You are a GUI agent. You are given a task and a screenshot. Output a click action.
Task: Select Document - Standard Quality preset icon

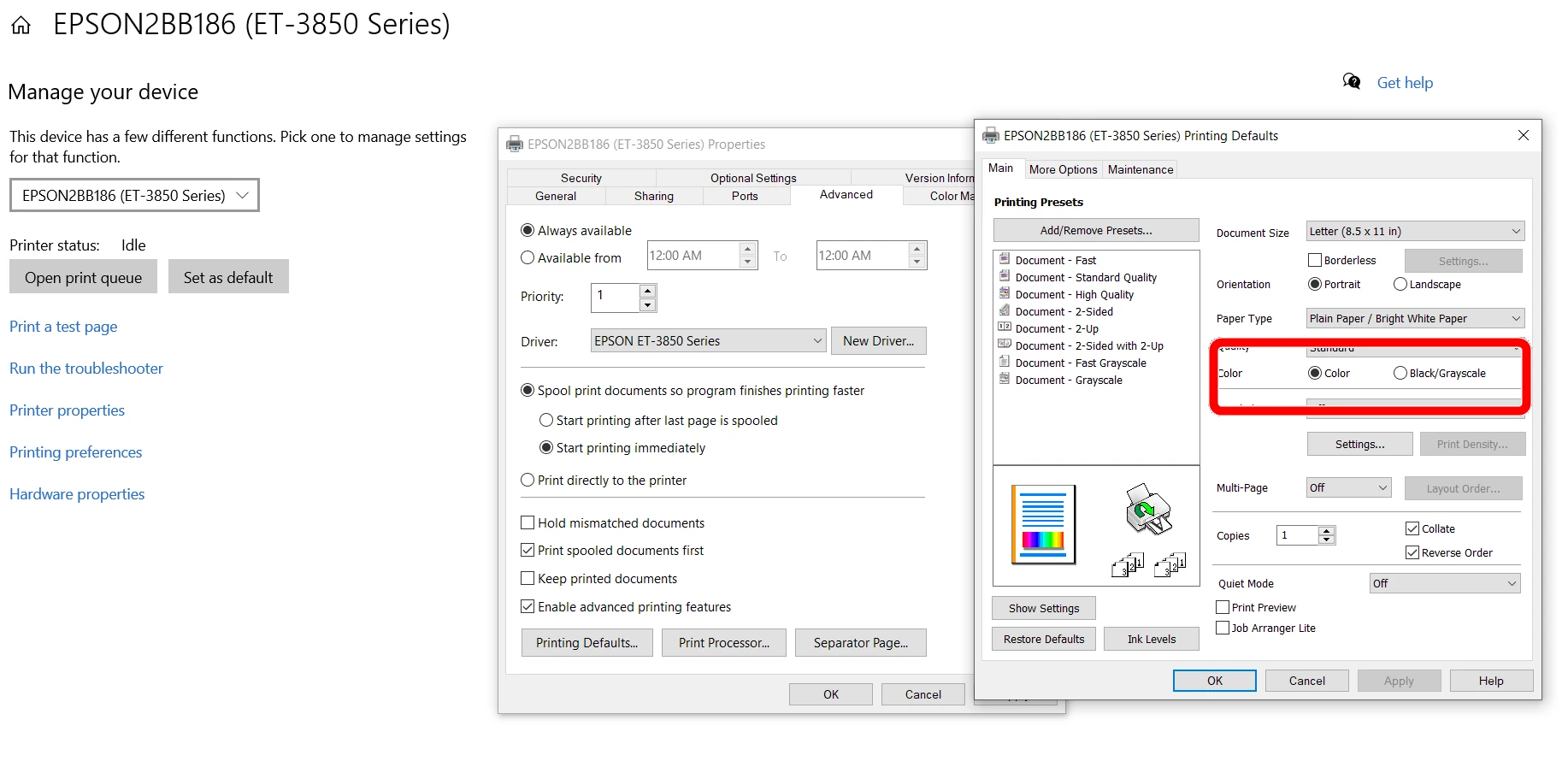pos(1005,276)
